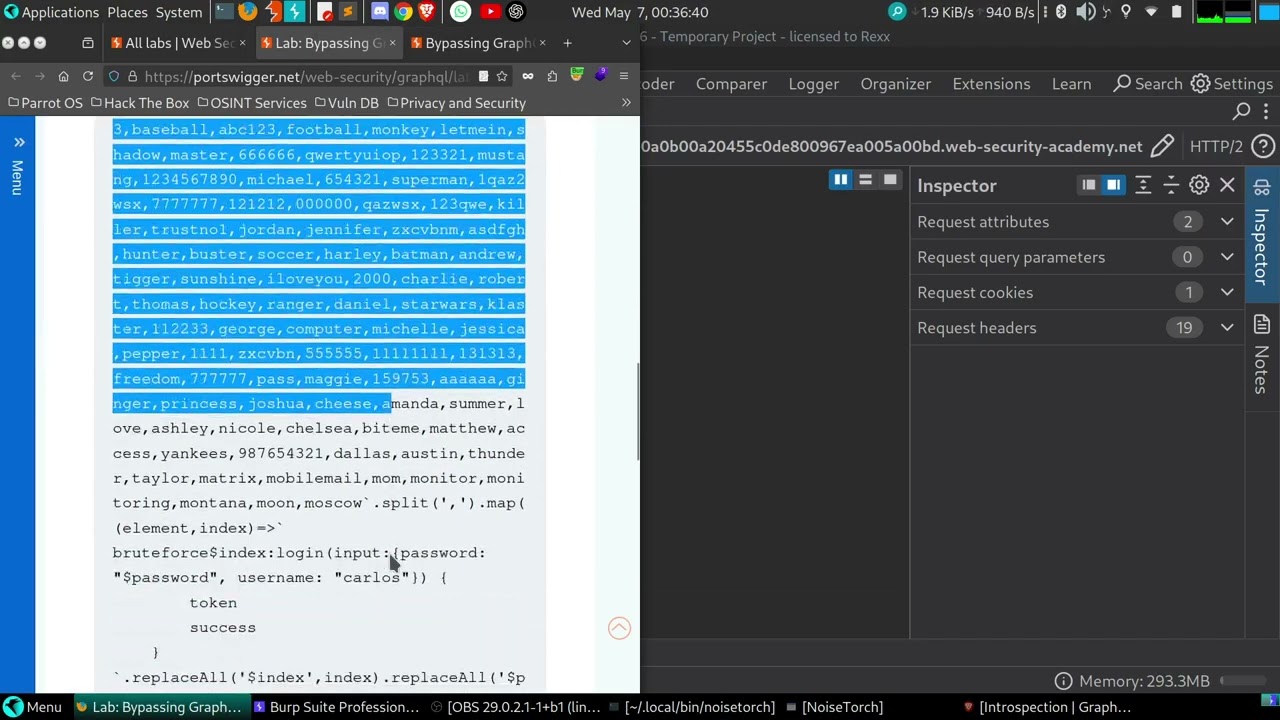1280x720 pixels.
Task: Open the volume control tray icon
Action: pyautogui.click(x=1085, y=12)
